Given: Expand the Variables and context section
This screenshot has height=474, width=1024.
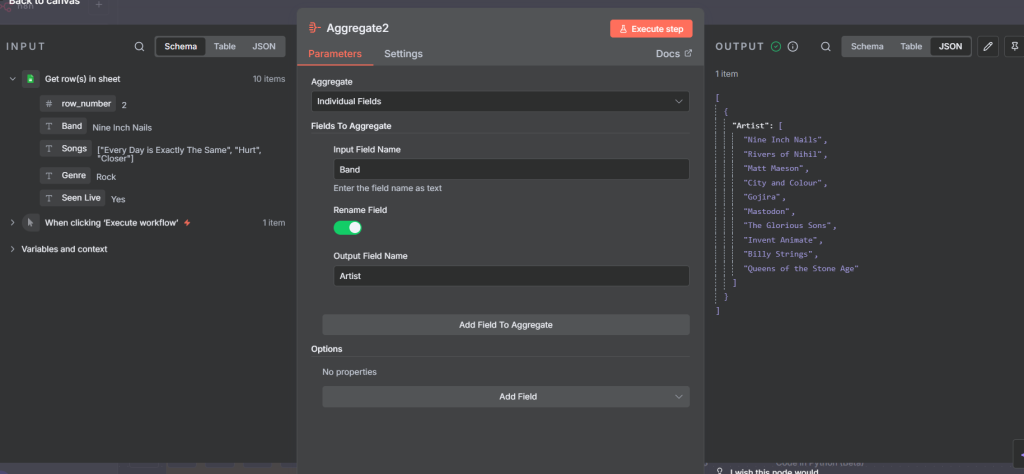Looking at the screenshot, I should coord(12,249).
